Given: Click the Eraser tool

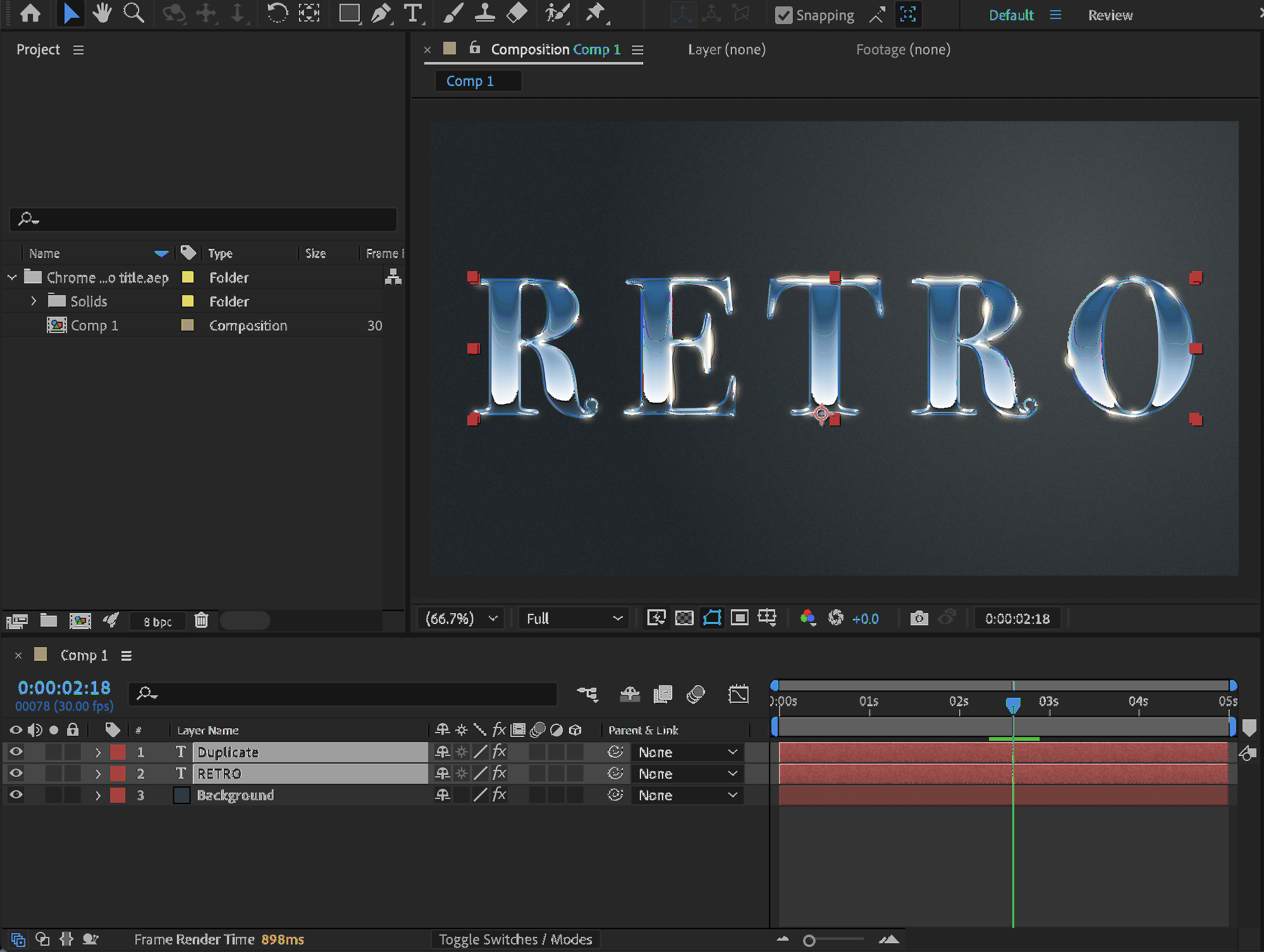Looking at the screenshot, I should [x=517, y=13].
